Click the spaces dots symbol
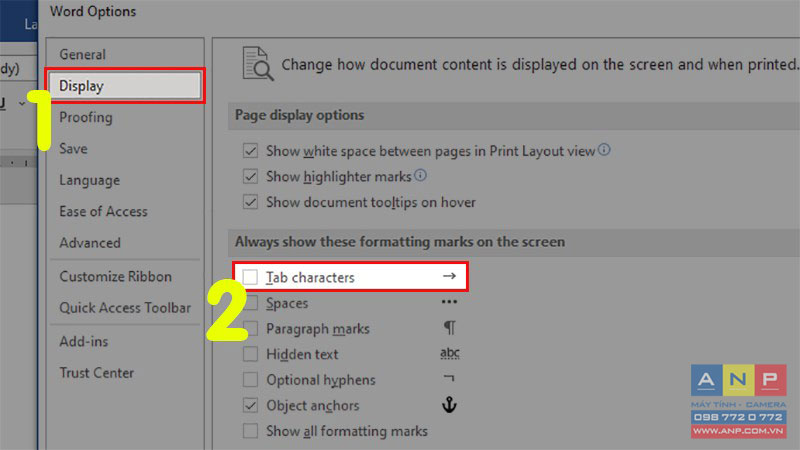This screenshot has height=450, width=800. coord(449,302)
